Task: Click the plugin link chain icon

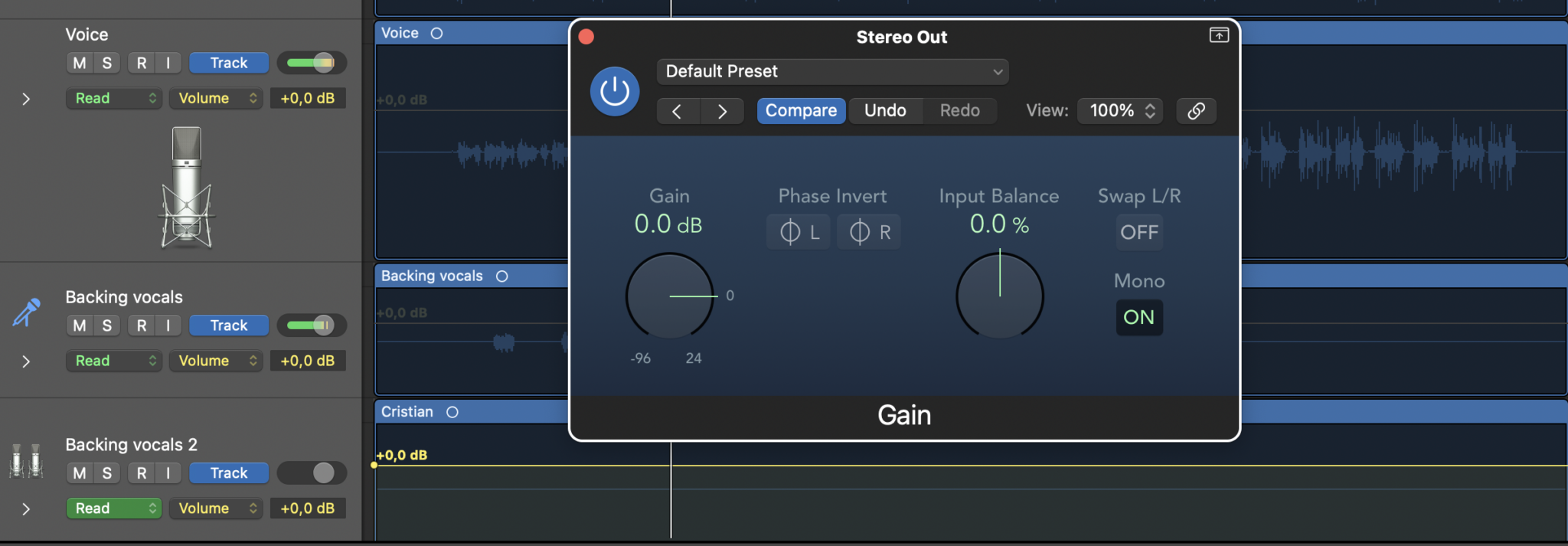Action: [1196, 111]
